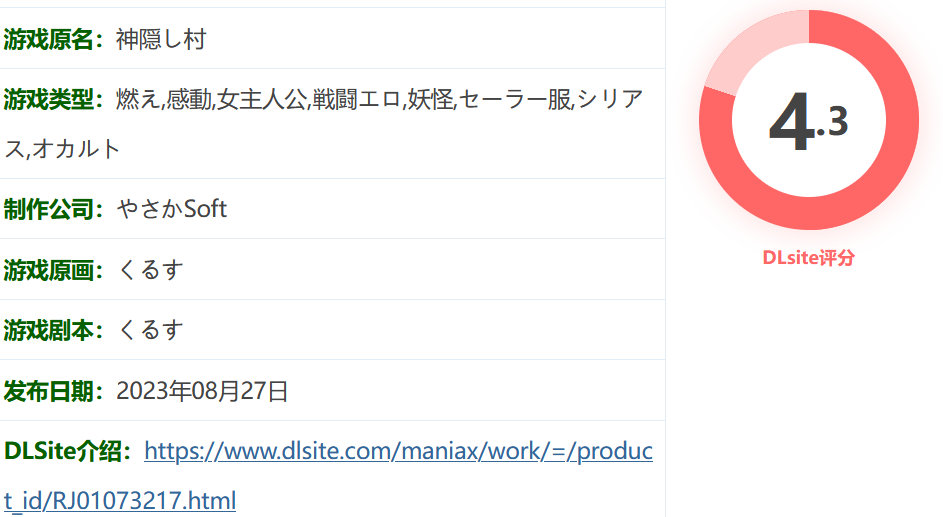Open the DLsite product page link
Screen dimensions: 943x517
click(x=398, y=451)
